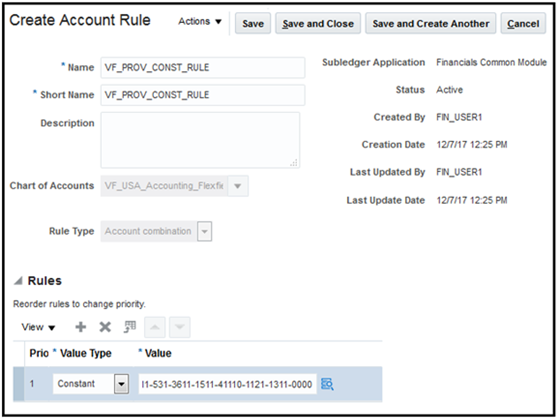Click the Save button
Image resolution: width=560 pixels, height=419 pixels.
tap(253, 24)
